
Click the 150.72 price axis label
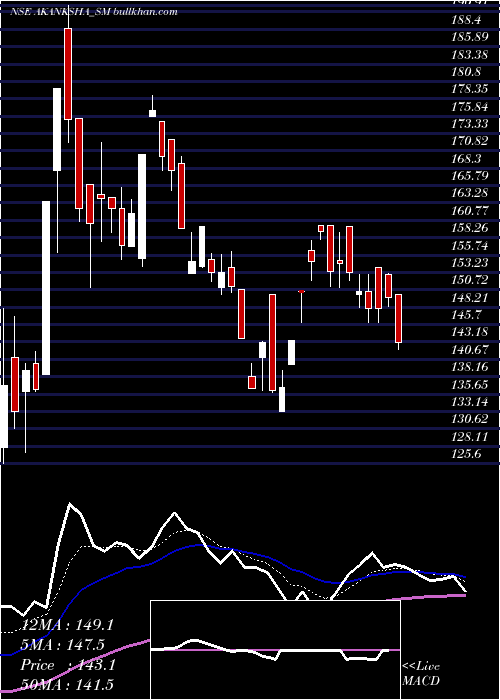(x=469, y=282)
